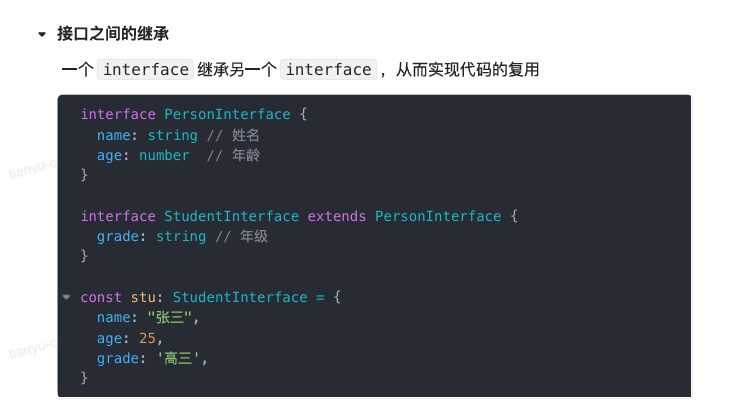This screenshot has width=750, height=415.
Task: Fold the const stu code block arrow
Action: pos(66,297)
